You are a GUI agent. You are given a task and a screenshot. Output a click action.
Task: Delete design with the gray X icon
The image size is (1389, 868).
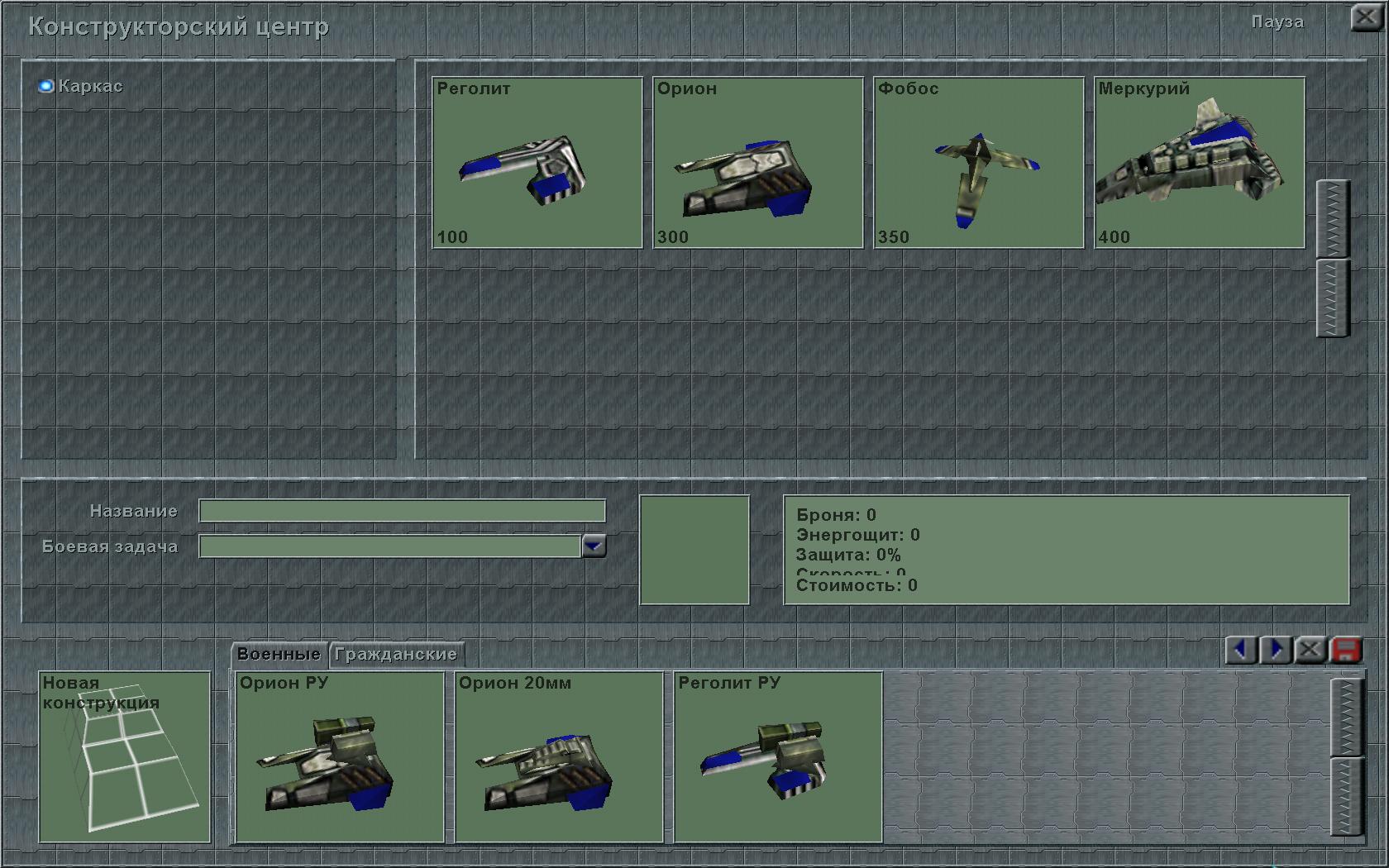1310,651
